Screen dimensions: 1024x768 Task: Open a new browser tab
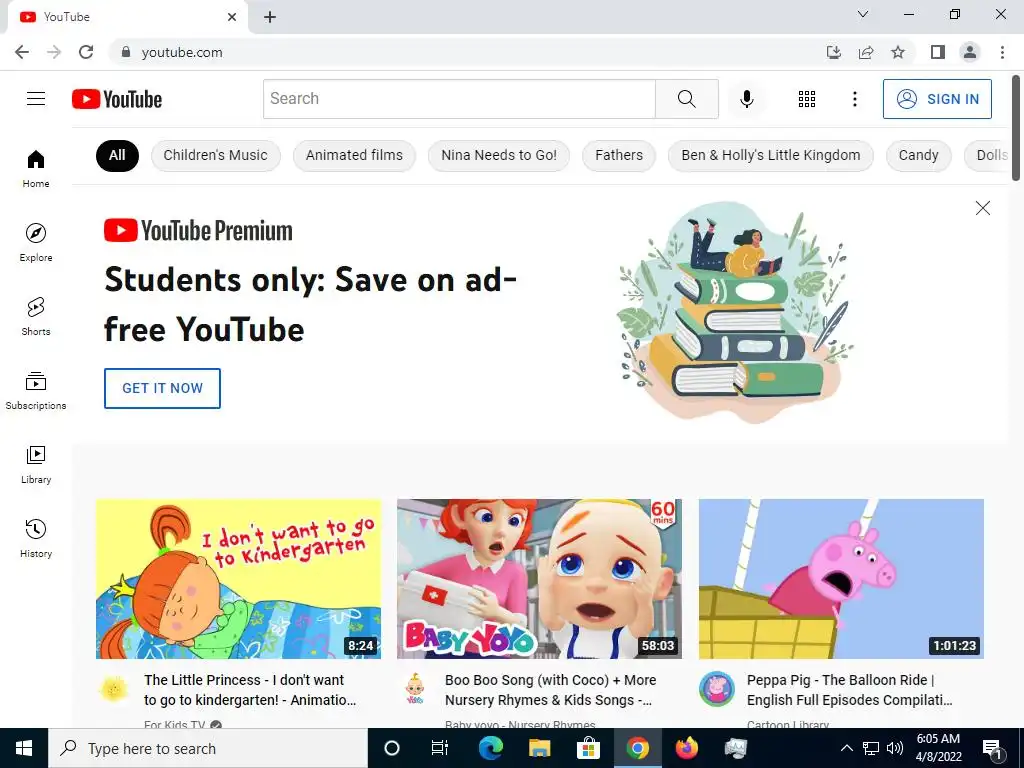270,17
